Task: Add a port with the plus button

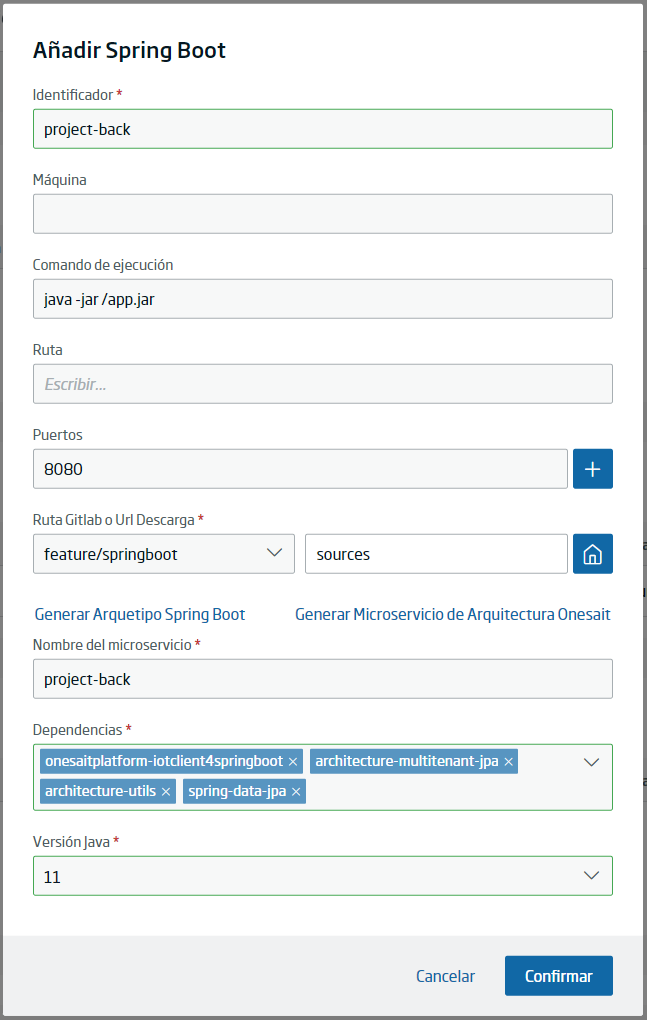Action: coord(592,468)
